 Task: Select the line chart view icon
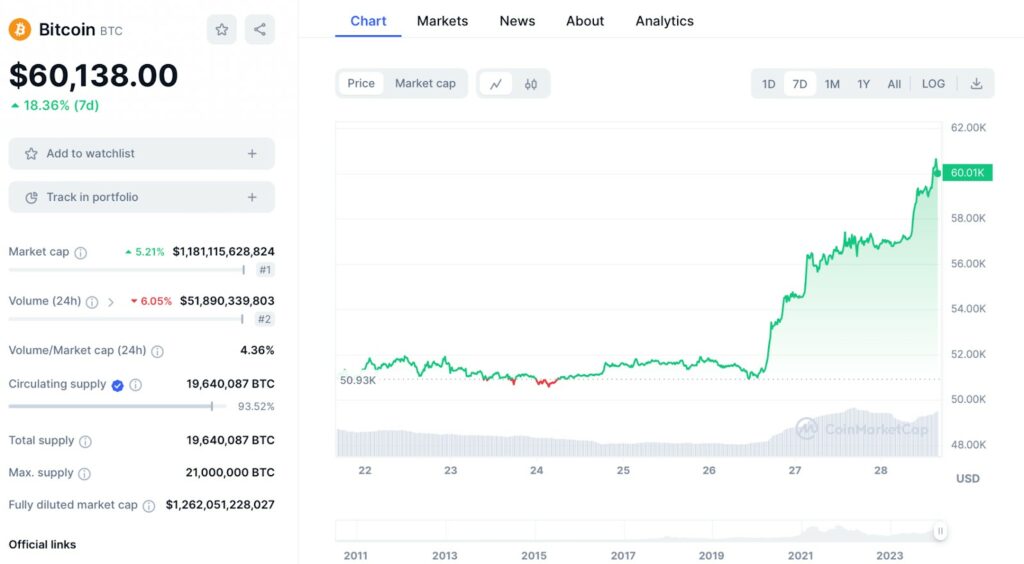pyautogui.click(x=496, y=84)
